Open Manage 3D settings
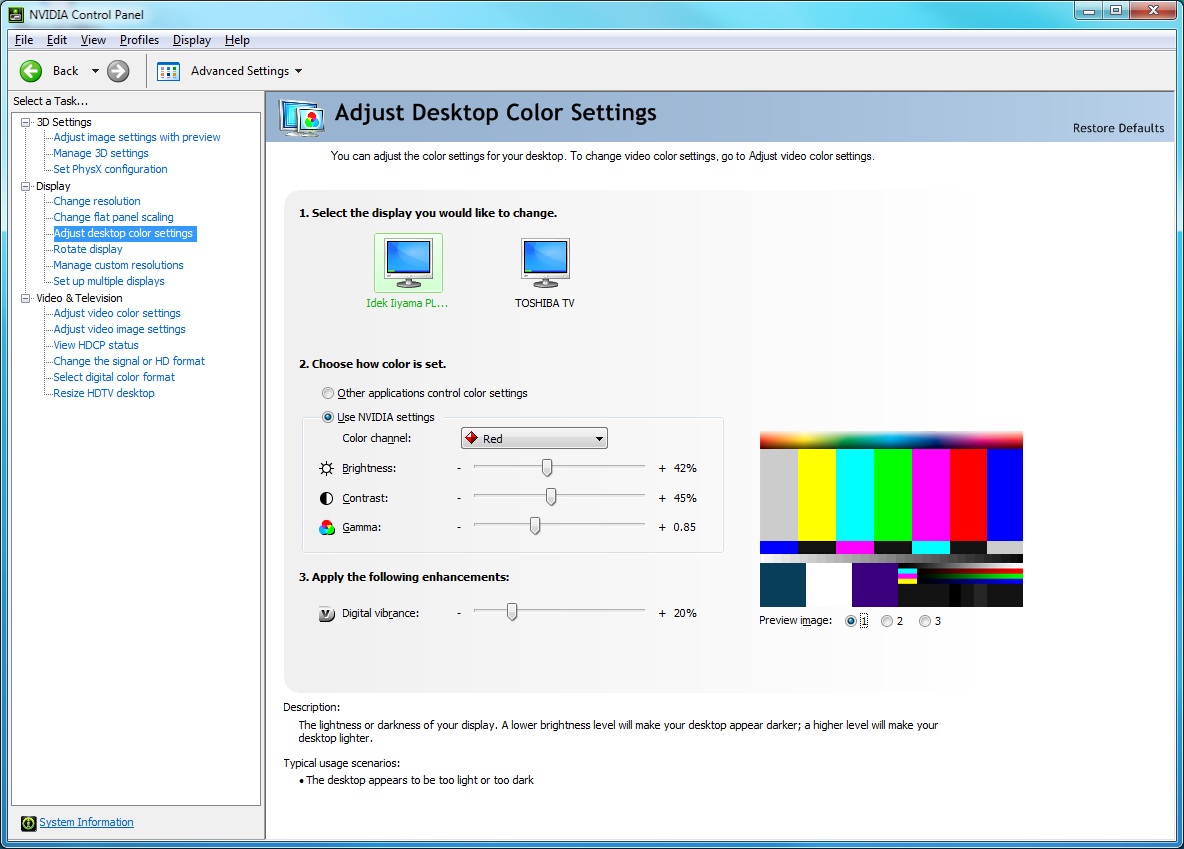The width and height of the screenshot is (1184, 849). [100, 153]
